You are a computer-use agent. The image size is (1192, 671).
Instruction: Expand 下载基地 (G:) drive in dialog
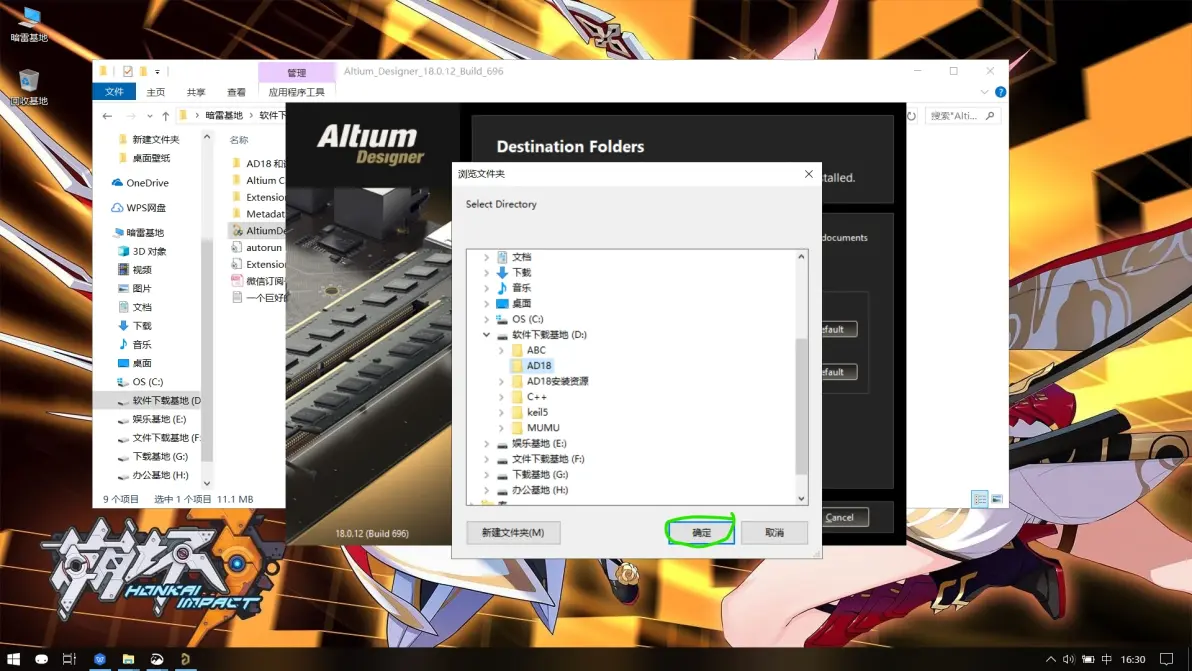coord(486,474)
